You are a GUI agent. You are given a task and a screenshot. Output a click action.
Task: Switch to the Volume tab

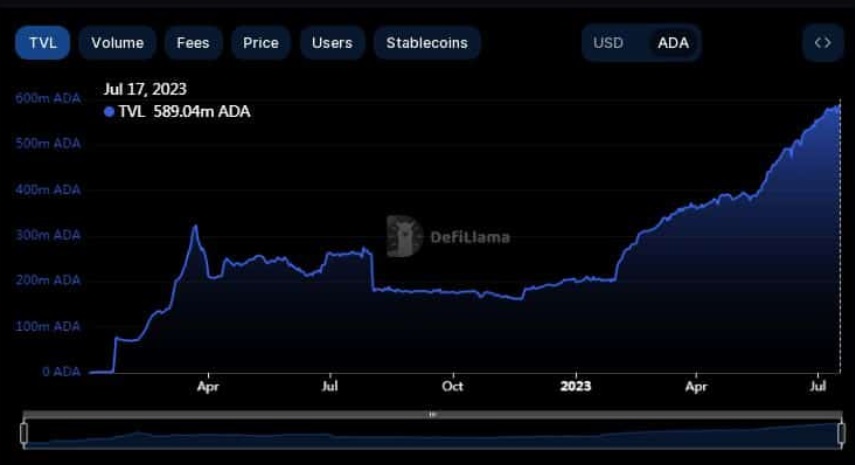117,43
